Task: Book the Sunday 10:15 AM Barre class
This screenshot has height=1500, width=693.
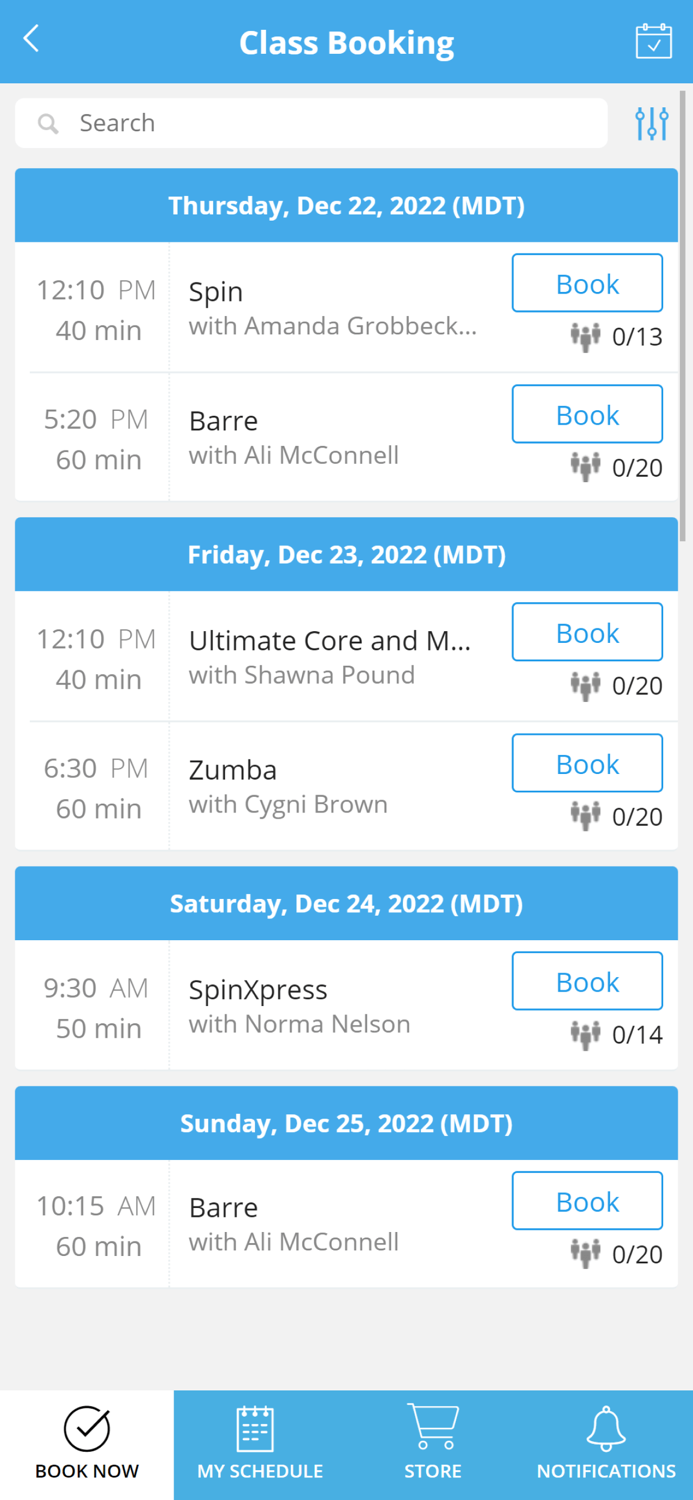Action: pyautogui.click(x=587, y=1201)
